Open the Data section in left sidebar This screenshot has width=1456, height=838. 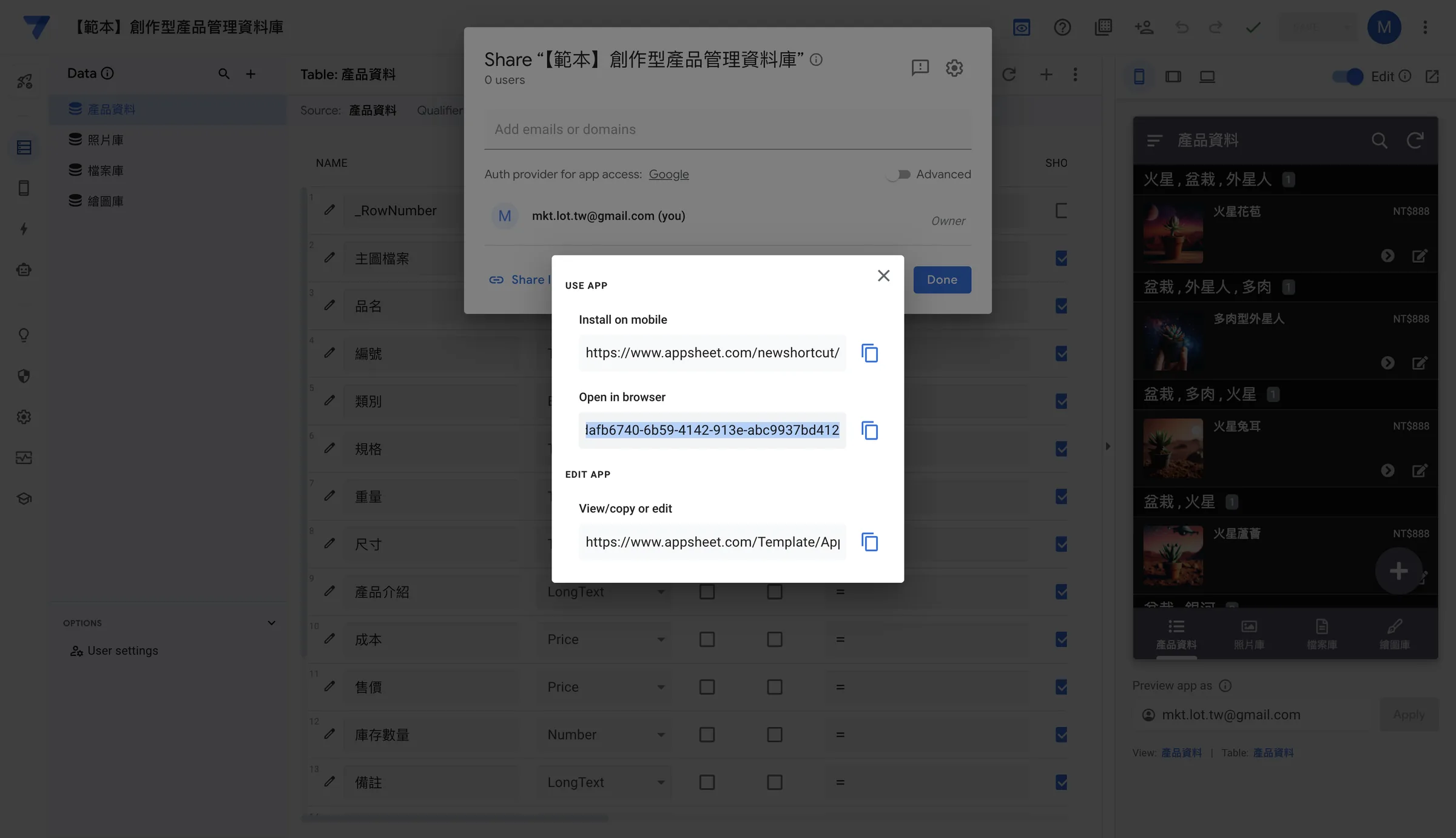coord(24,147)
